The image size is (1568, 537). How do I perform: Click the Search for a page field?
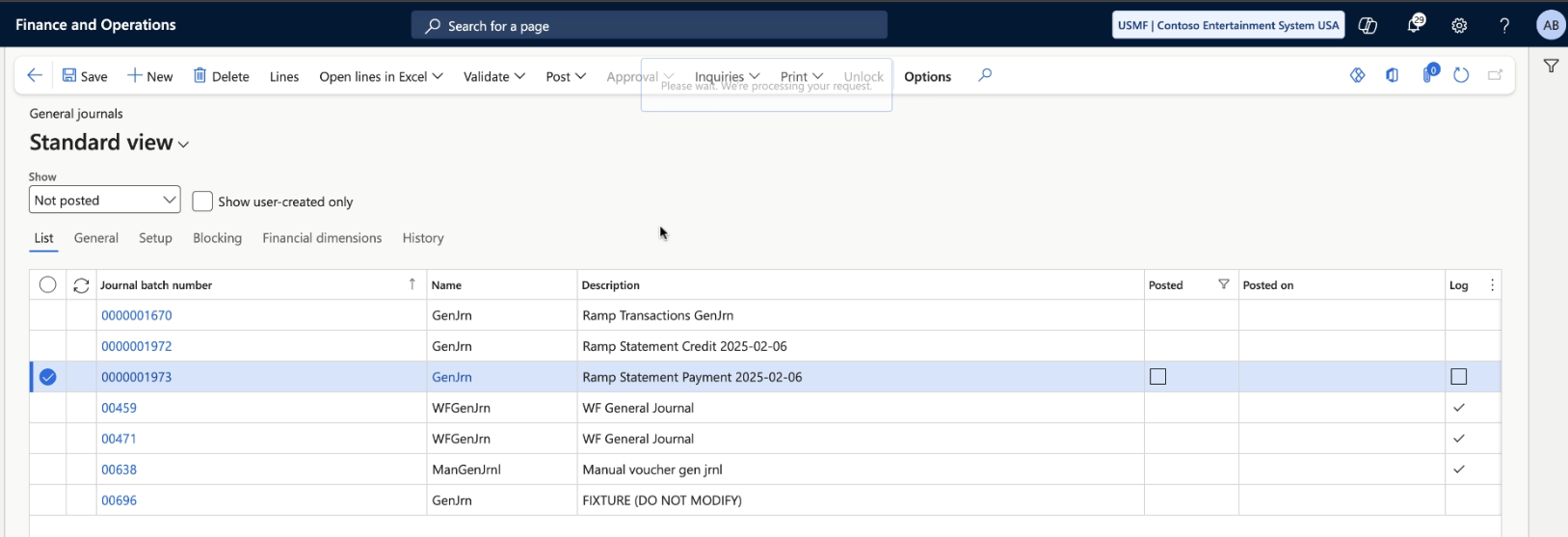[649, 26]
